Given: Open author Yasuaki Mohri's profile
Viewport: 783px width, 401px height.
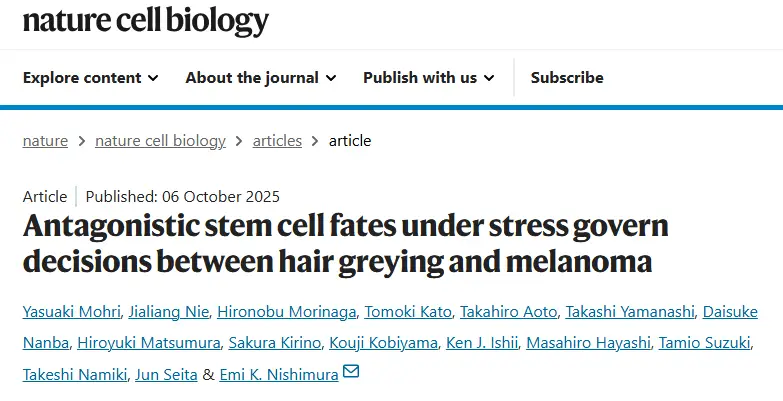Looking at the screenshot, I should pos(73,313).
